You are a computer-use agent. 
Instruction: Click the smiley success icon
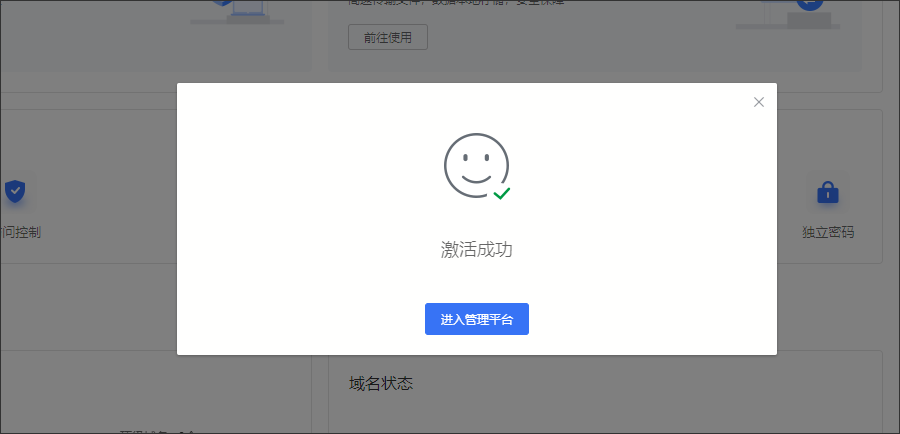coord(477,166)
